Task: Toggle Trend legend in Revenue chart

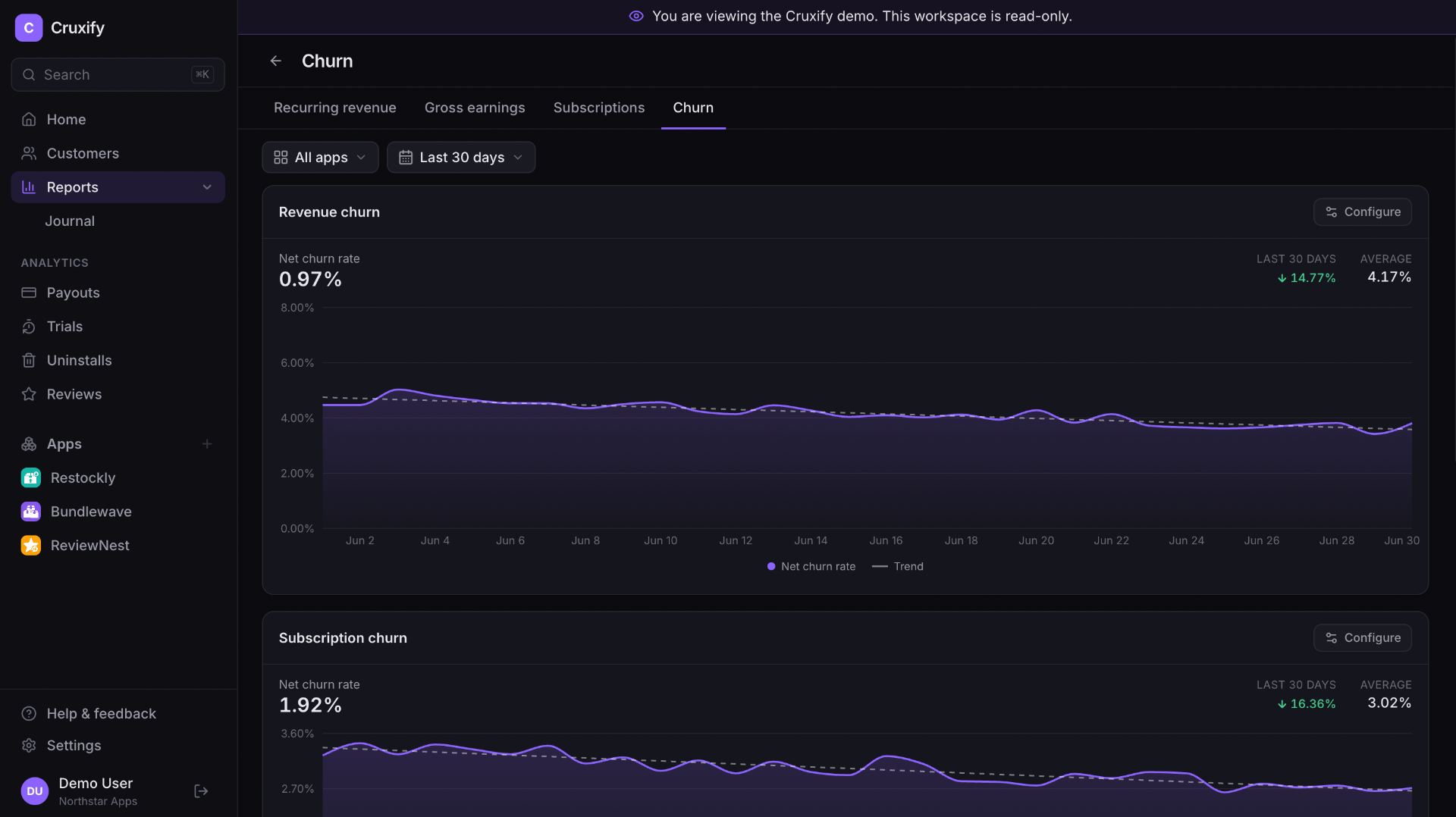Action: point(898,567)
